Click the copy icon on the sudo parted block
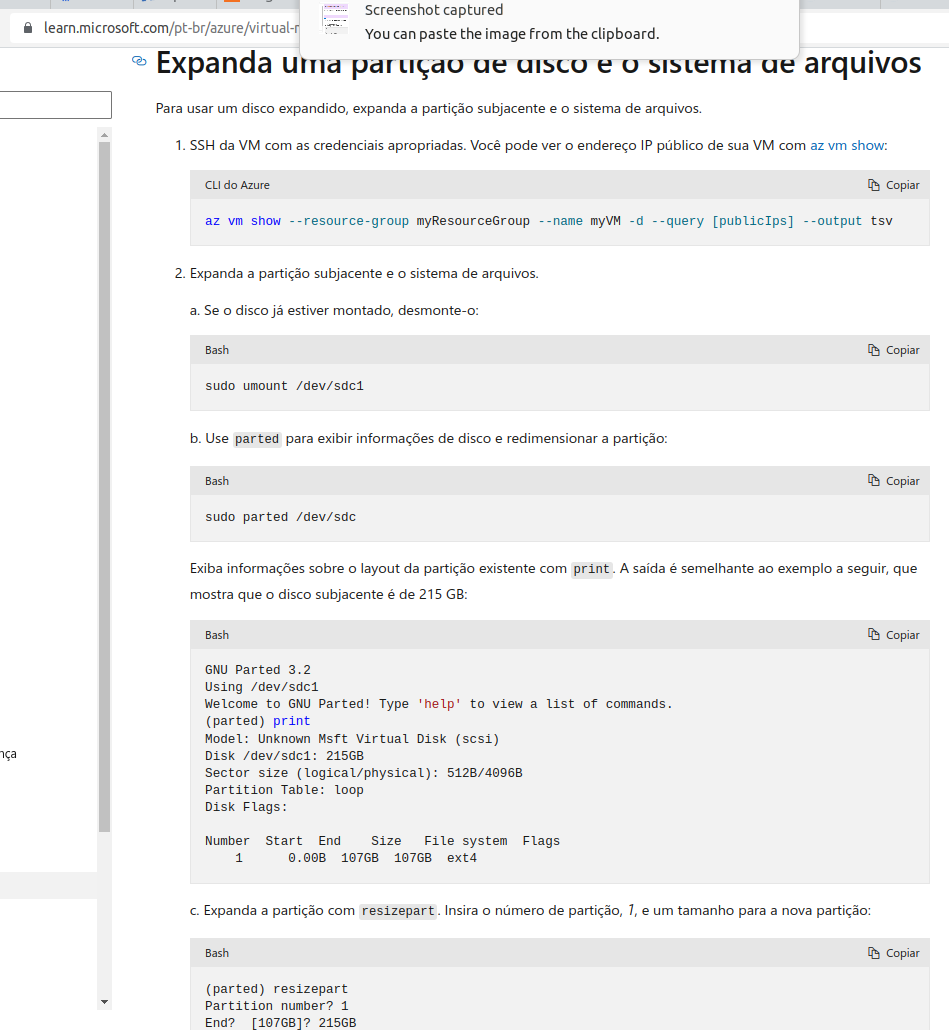 tap(876, 480)
